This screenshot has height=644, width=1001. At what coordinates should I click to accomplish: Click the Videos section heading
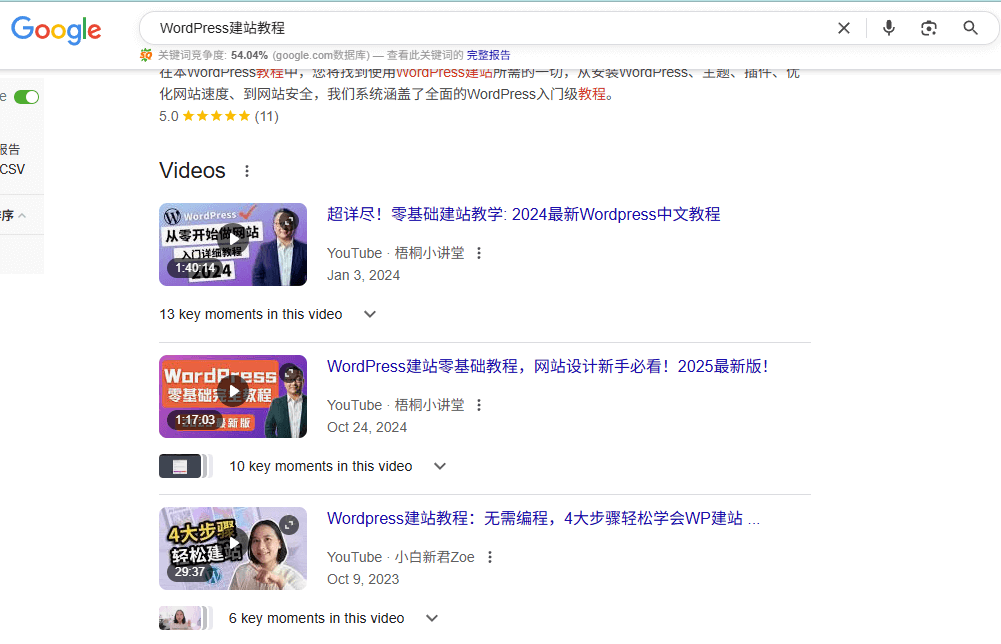tap(192, 171)
